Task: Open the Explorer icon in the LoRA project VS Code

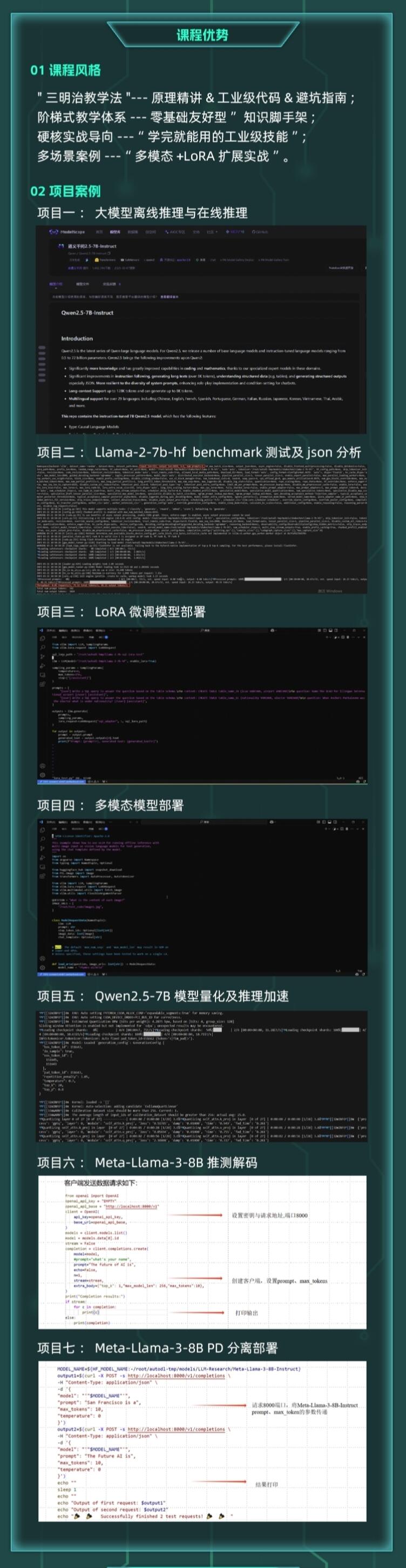Action: click(43, 638)
